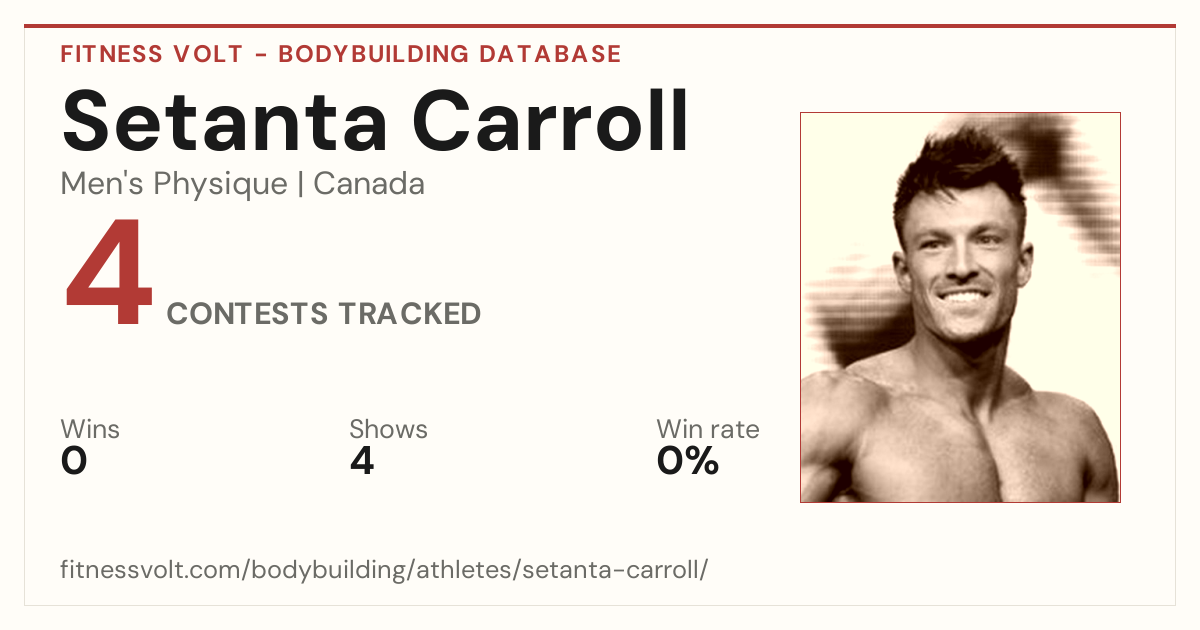Click the large red number 4
The width and height of the screenshot is (1200, 630).
pos(109,275)
